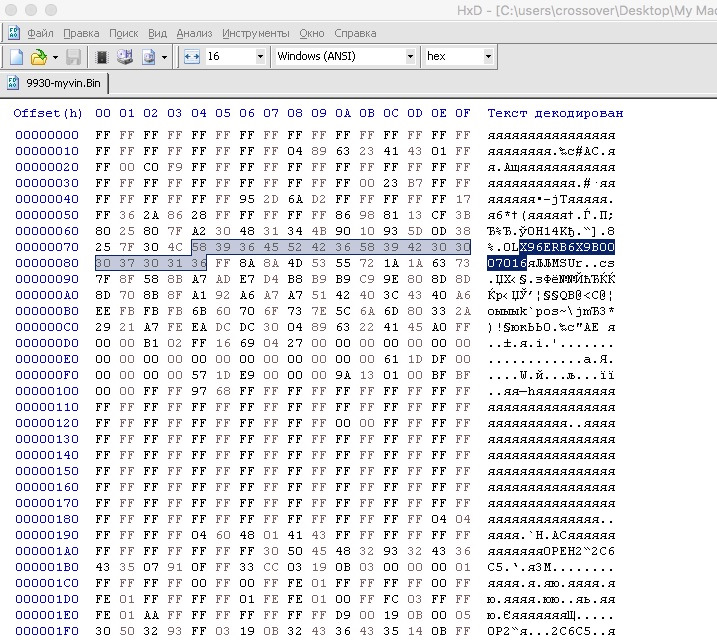Click byte EE in row 000000B0
The width and height of the screenshot is (717, 640).
tap(103, 311)
